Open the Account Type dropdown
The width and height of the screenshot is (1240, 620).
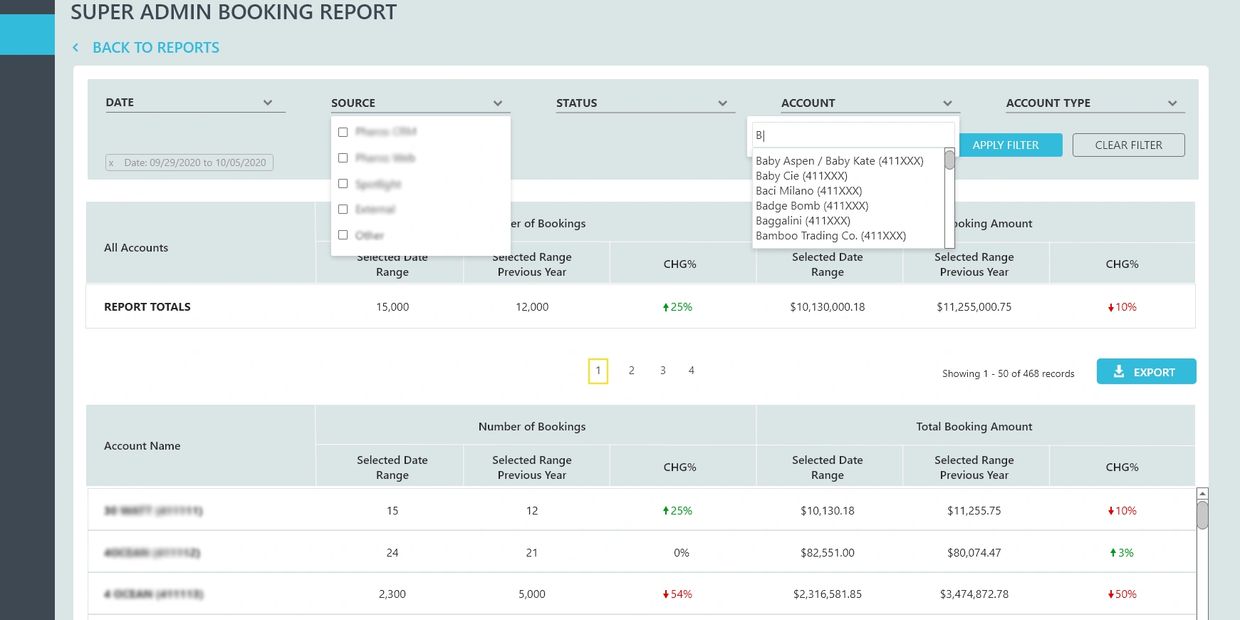point(1172,103)
